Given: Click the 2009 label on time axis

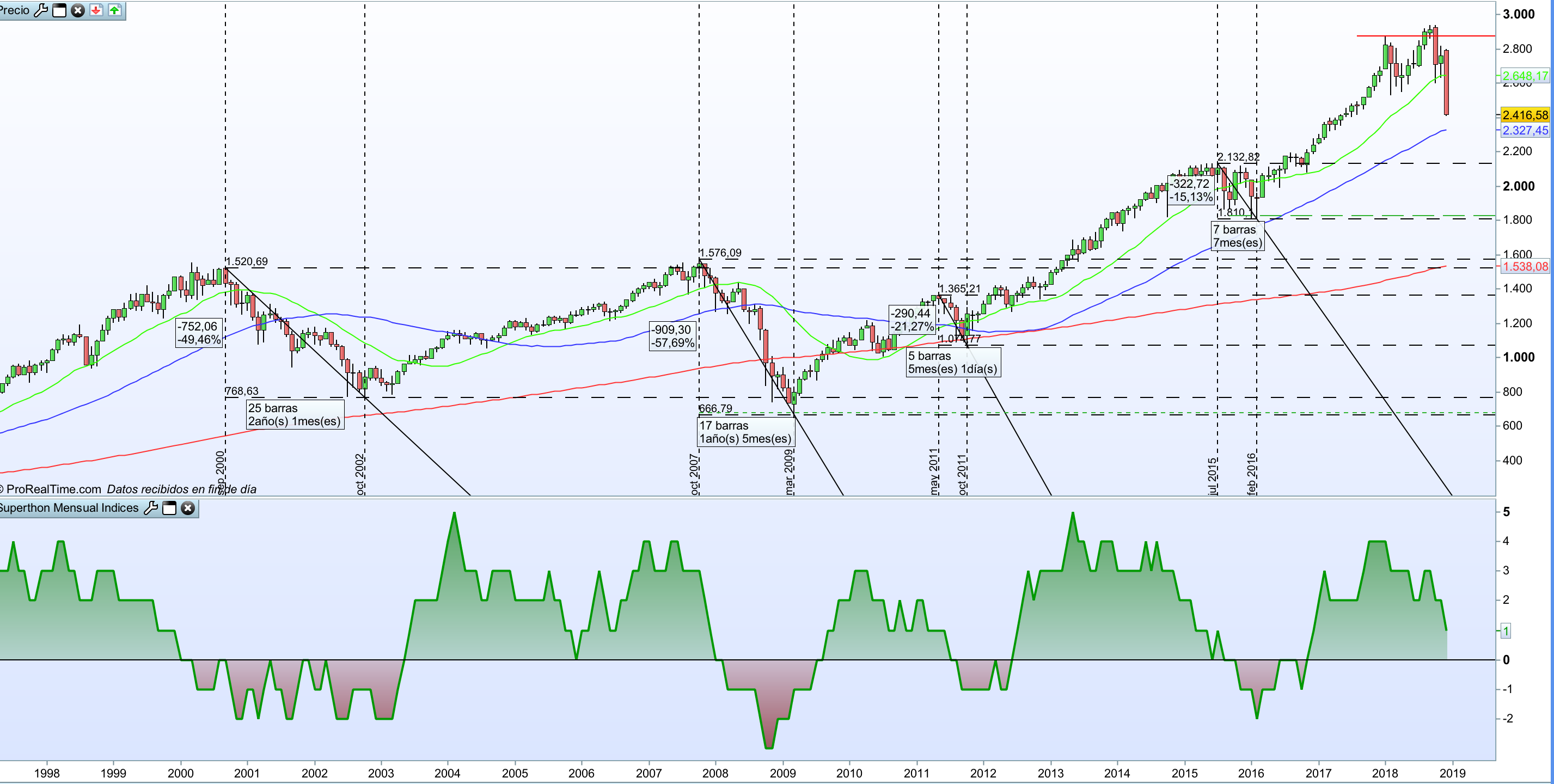Looking at the screenshot, I should pos(782,773).
